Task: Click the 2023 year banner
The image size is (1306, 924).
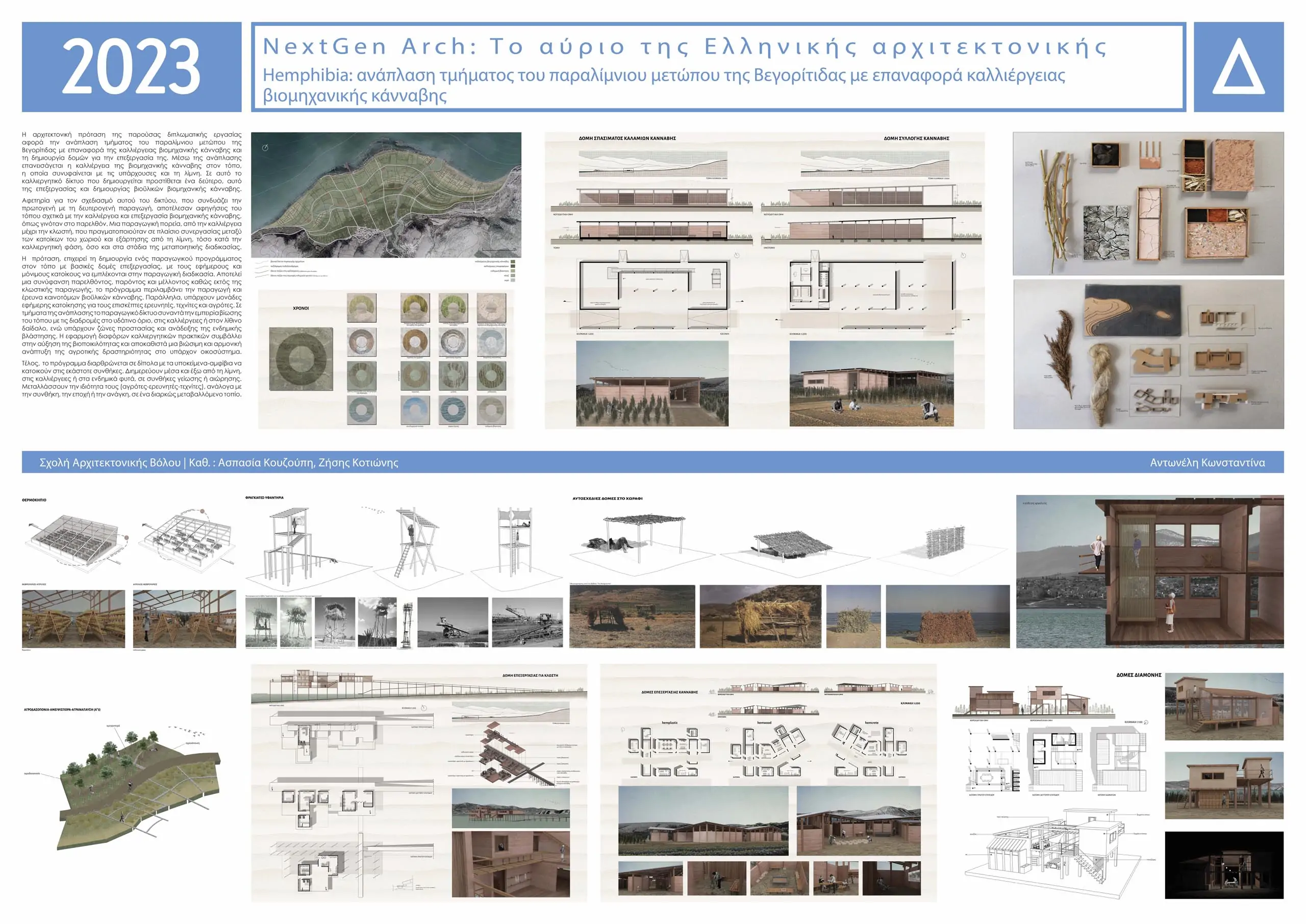Action: pyautogui.click(x=132, y=67)
